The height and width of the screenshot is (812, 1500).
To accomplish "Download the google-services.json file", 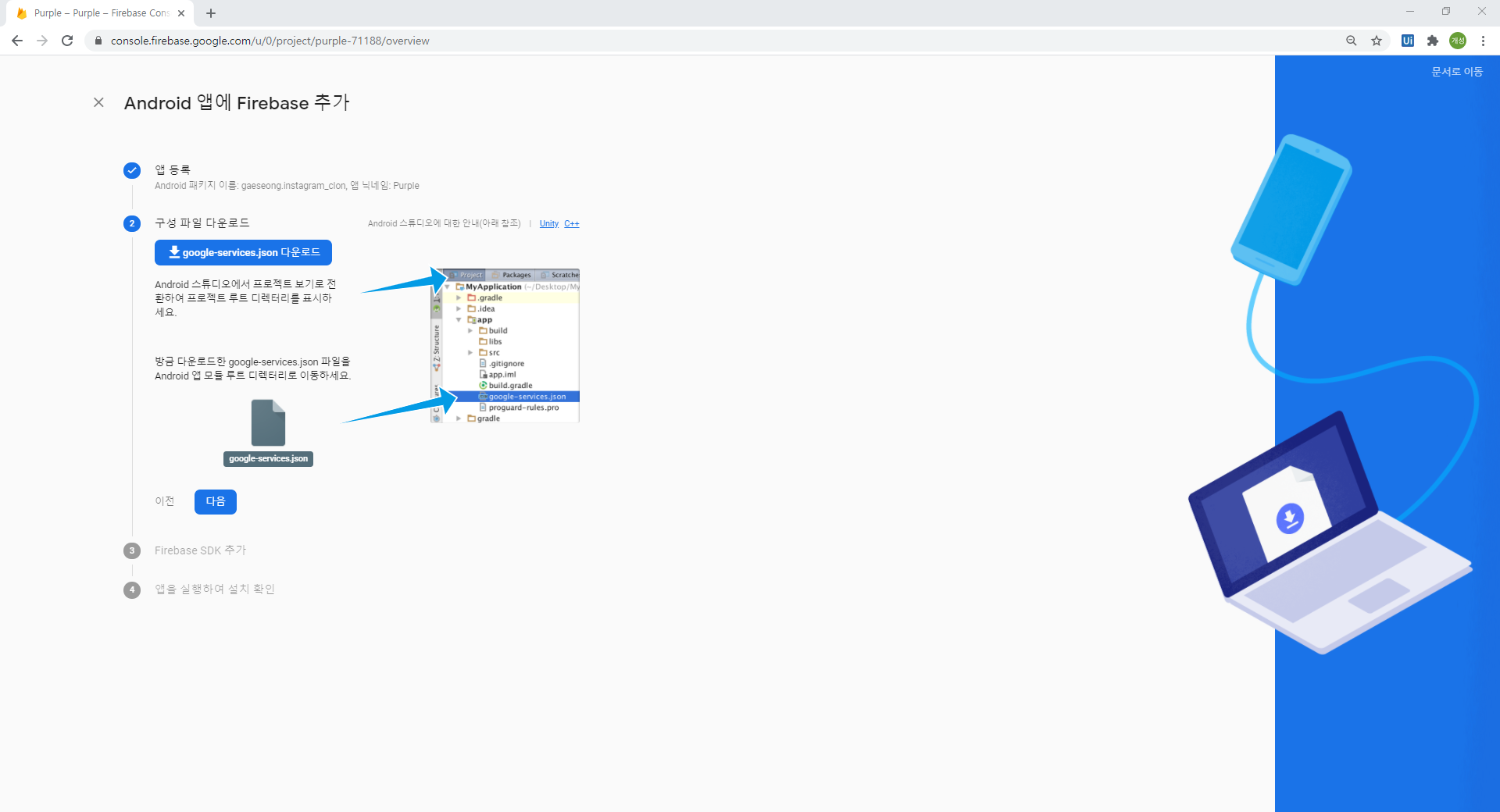I will 243,252.
